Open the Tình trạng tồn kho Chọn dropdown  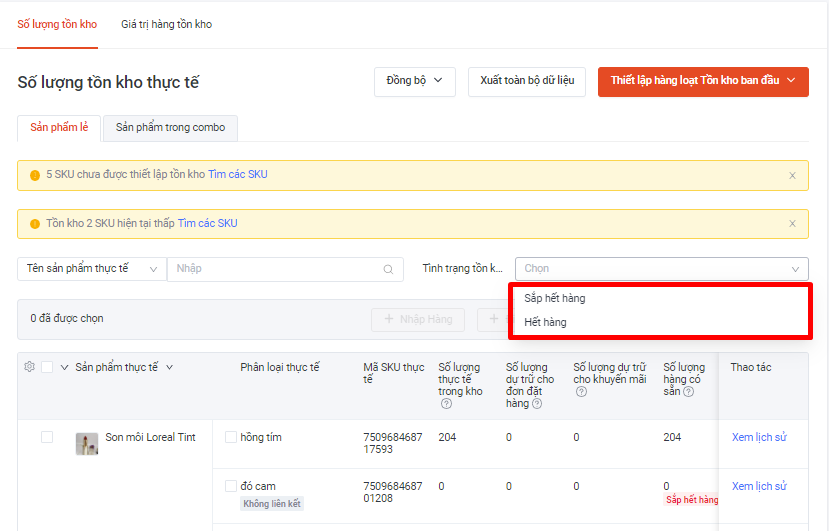coord(661,269)
